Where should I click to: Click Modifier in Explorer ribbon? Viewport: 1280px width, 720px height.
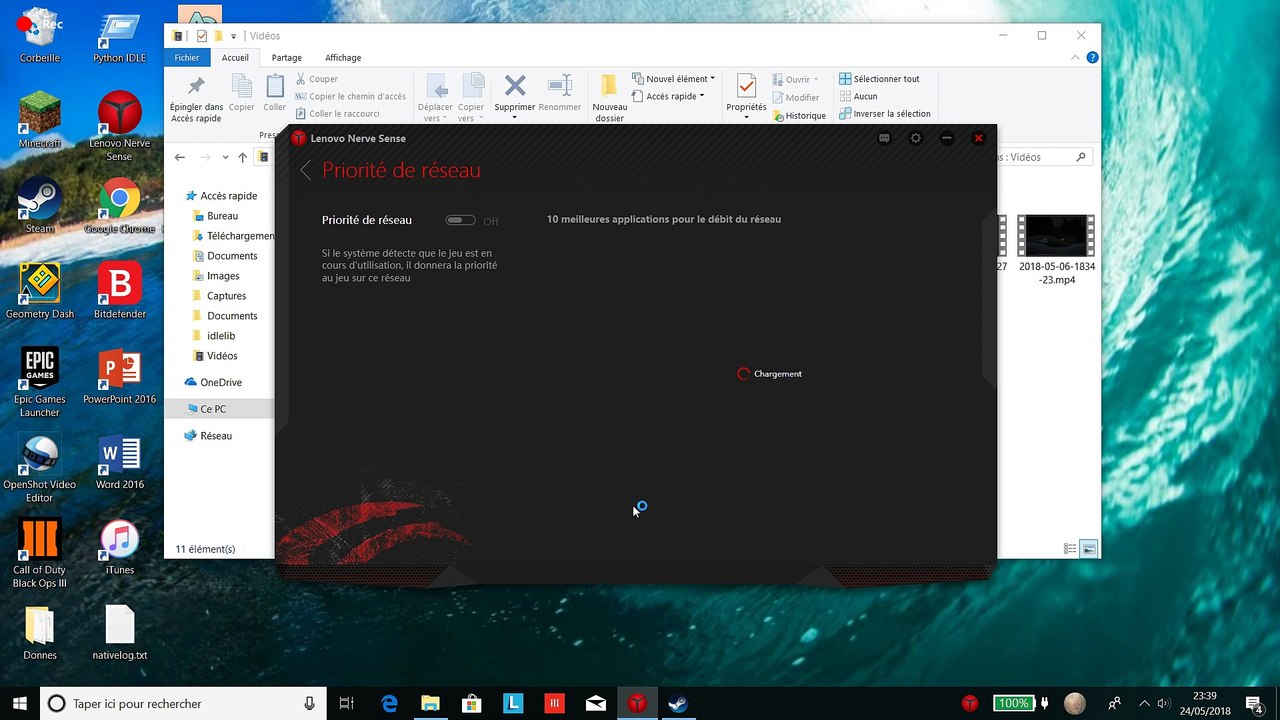coord(796,98)
